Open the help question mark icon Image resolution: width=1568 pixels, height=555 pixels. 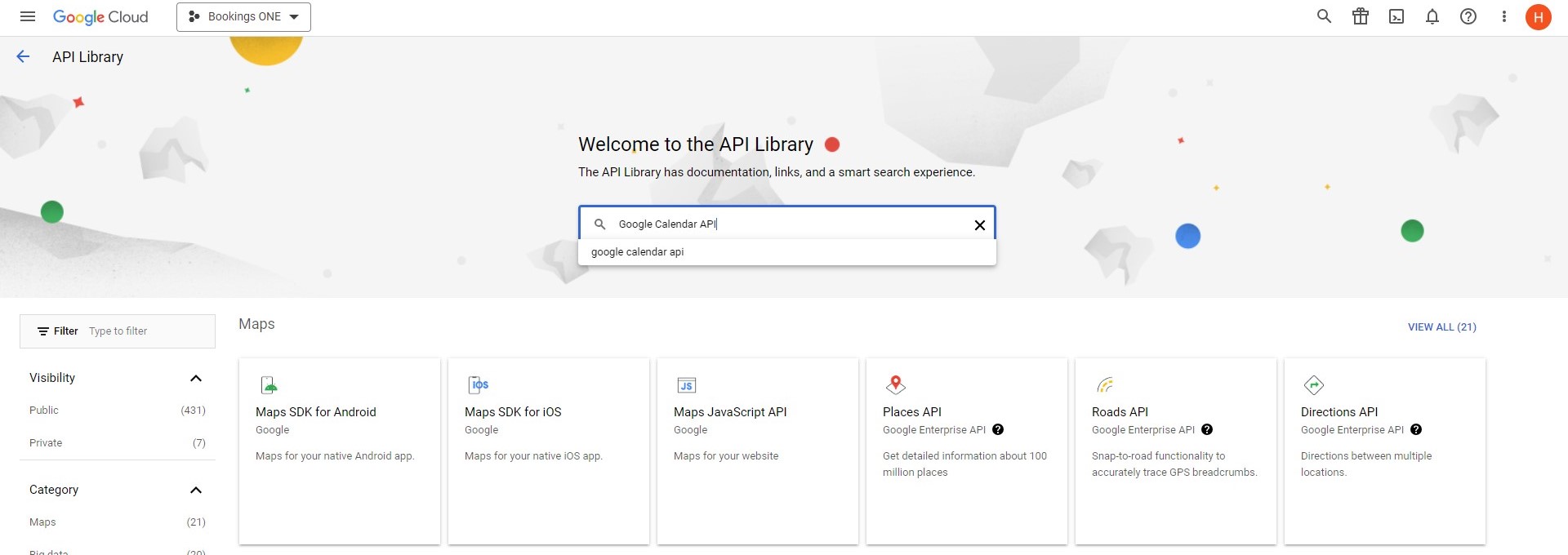click(x=1468, y=16)
